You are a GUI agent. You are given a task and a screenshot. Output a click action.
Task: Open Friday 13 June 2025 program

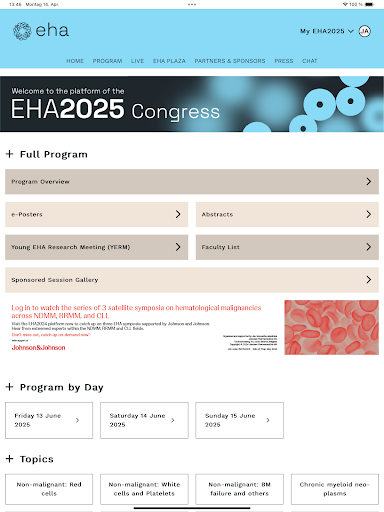(x=49, y=420)
